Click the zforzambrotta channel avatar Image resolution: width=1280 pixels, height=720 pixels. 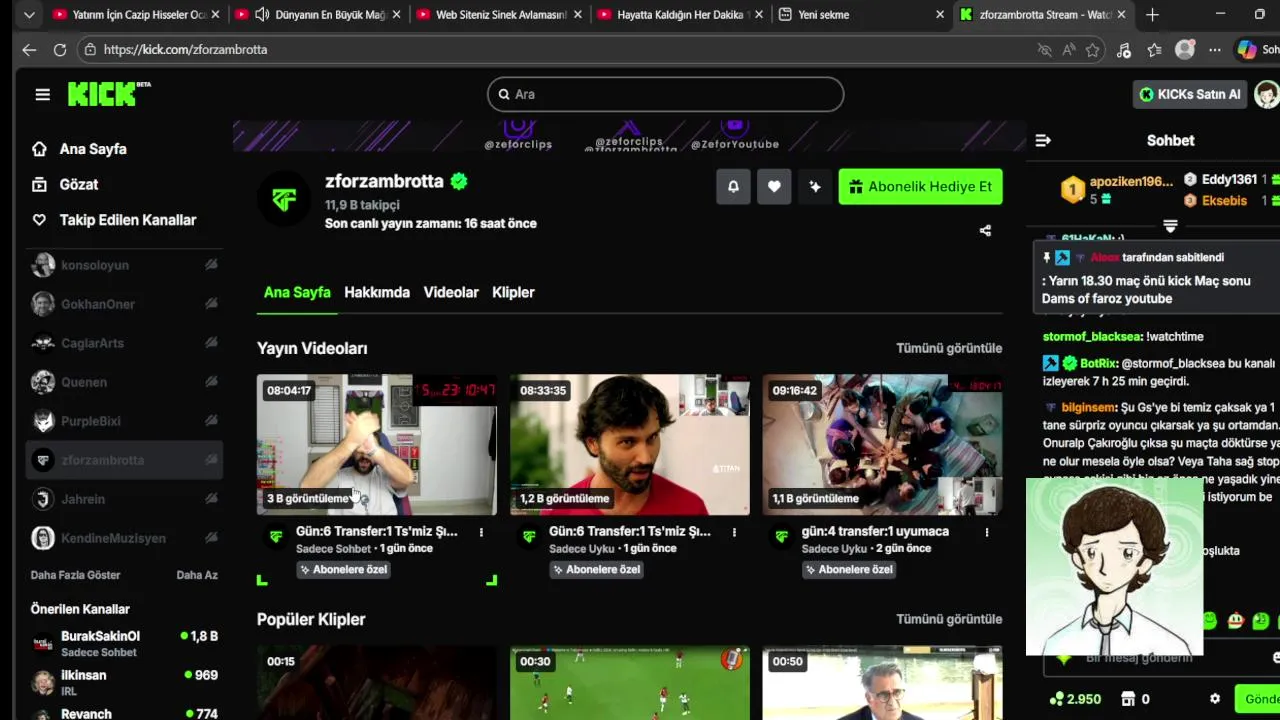pyautogui.click(x=283, y=200)
